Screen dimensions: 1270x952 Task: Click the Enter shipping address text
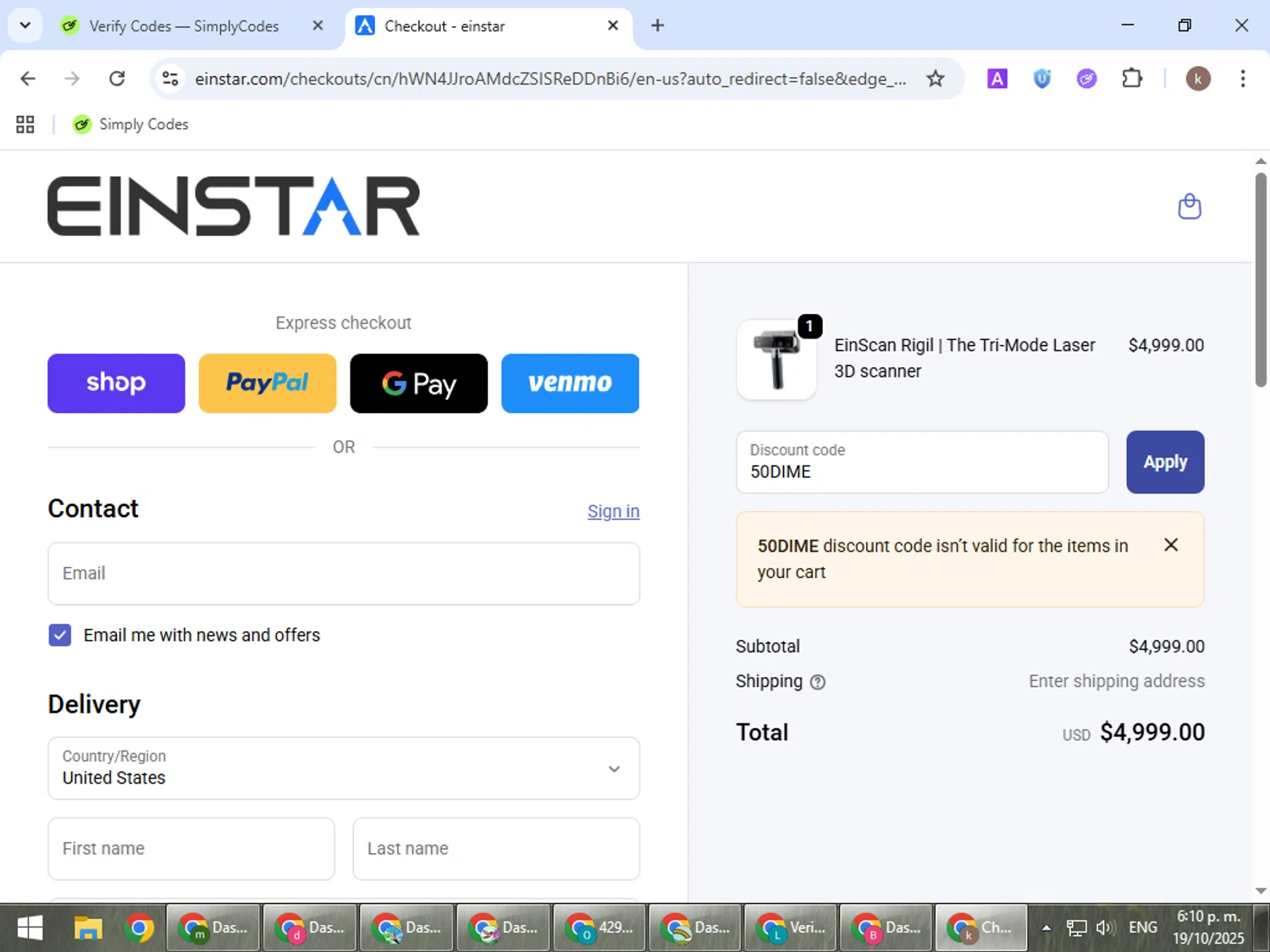pos(1117,681)
